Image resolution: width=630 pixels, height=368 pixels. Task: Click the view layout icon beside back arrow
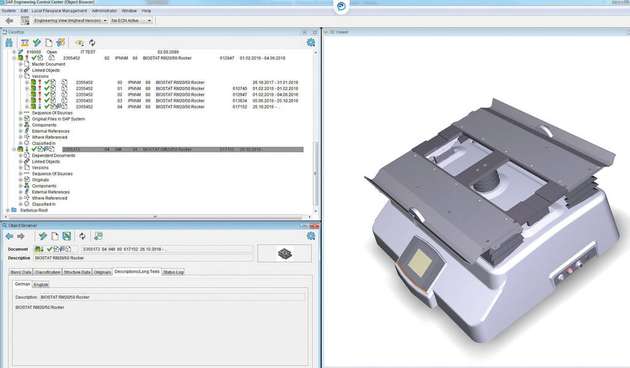[25, 20]
